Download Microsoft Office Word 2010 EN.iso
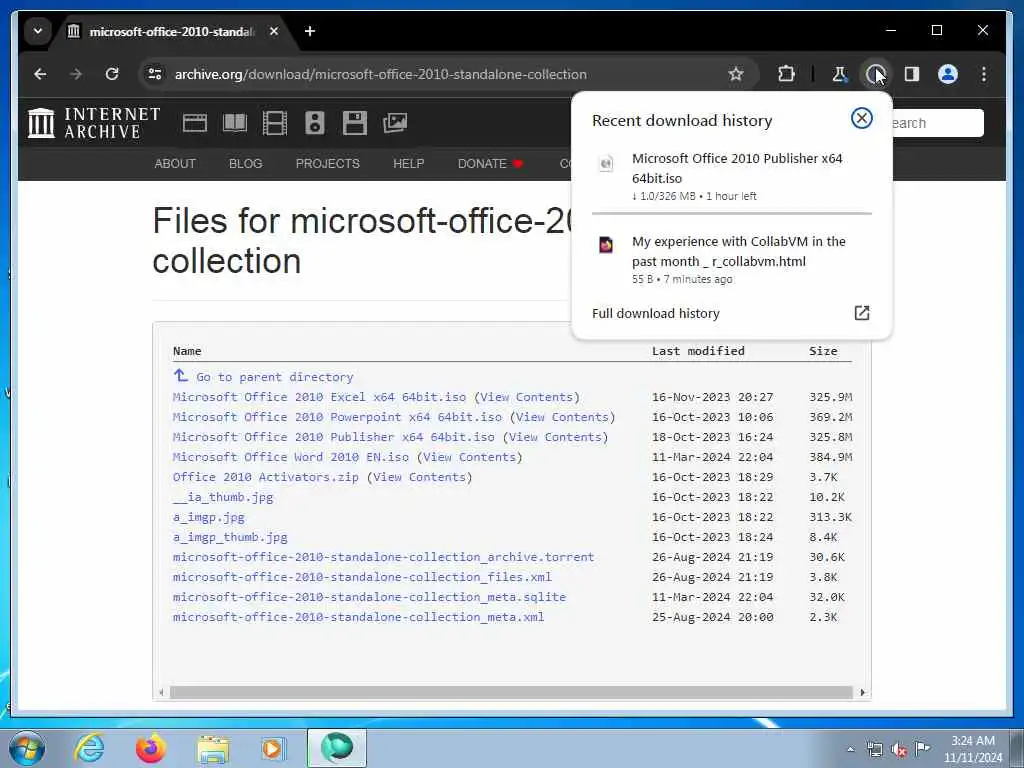This screenshot has width=1024, height=768. (x=291, y=457)
